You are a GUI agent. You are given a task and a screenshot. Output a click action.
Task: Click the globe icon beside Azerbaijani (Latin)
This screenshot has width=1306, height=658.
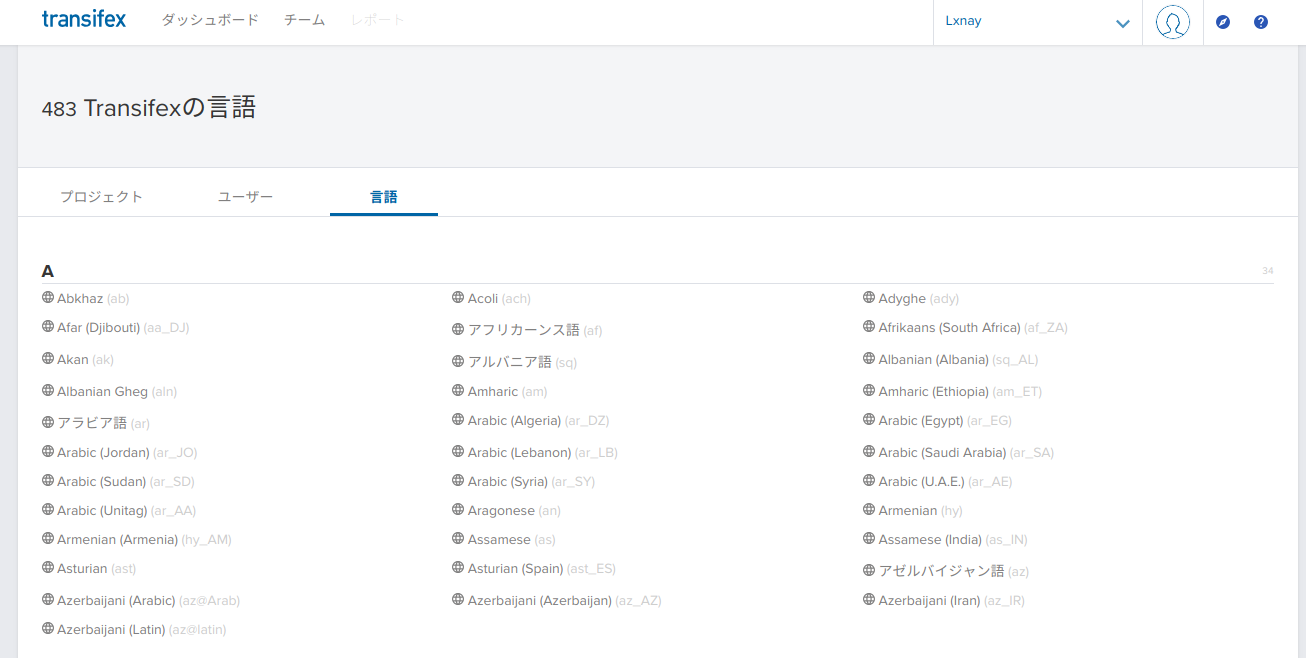[48, 629]
